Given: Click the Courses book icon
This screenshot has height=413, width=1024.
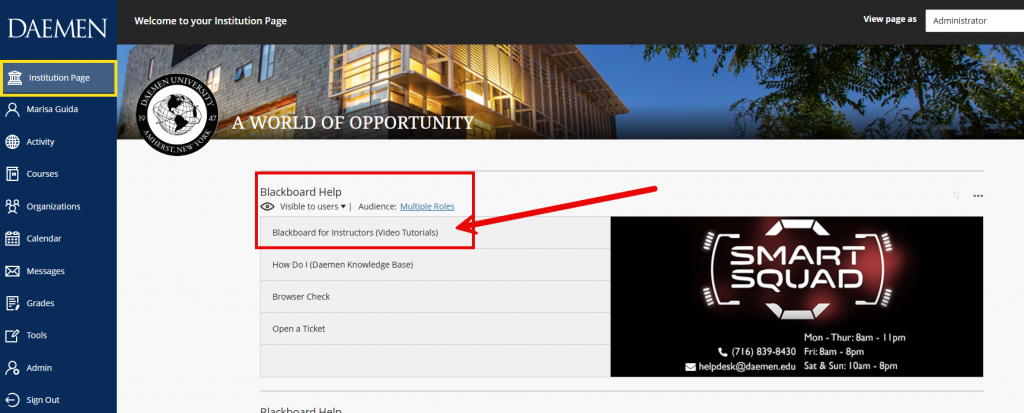Looking at the screenshot, I should click(12, 174).
